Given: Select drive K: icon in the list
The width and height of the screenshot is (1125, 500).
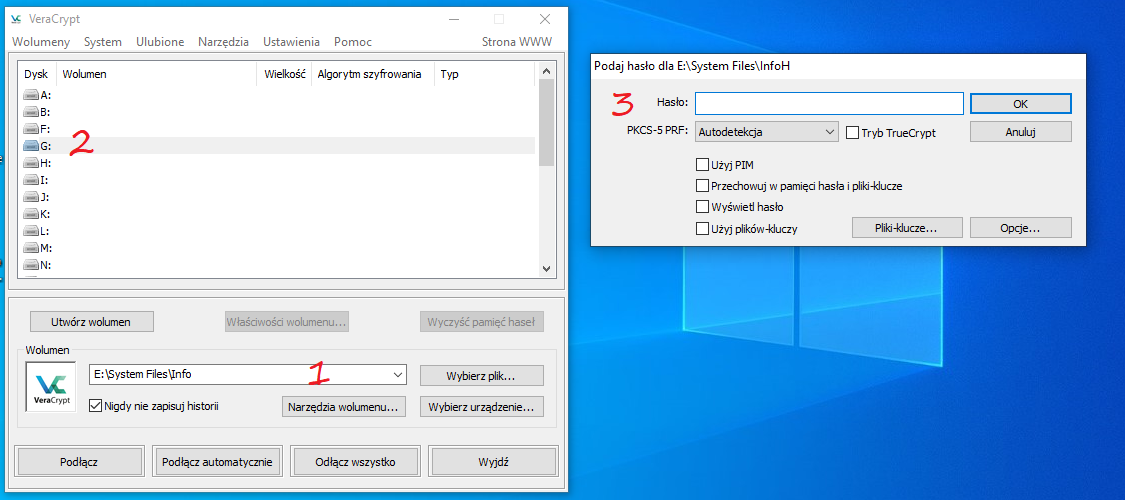Looking at the screenshot, I should (32, 214).
